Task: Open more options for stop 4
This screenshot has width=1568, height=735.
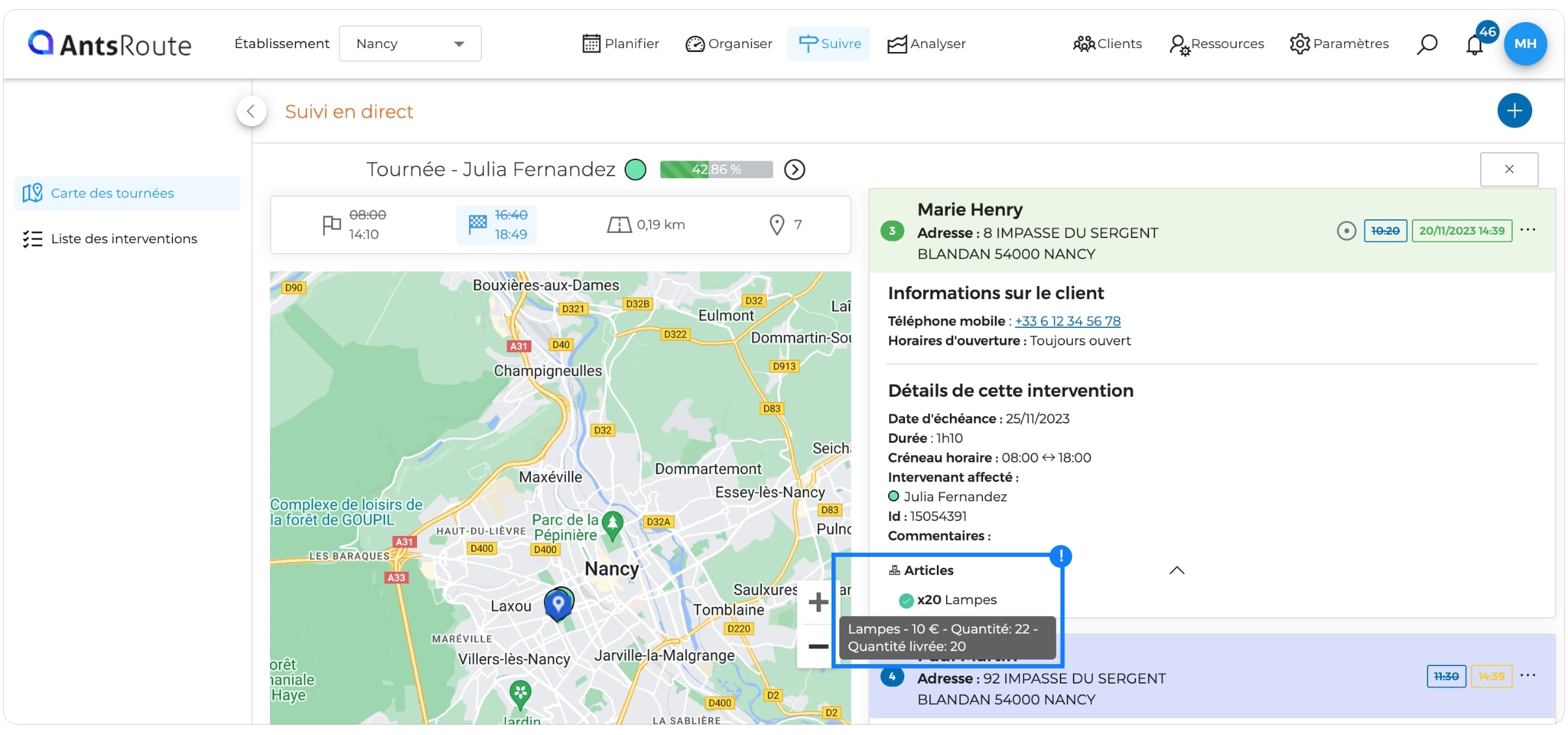Action: click(x=1528, y=675)
